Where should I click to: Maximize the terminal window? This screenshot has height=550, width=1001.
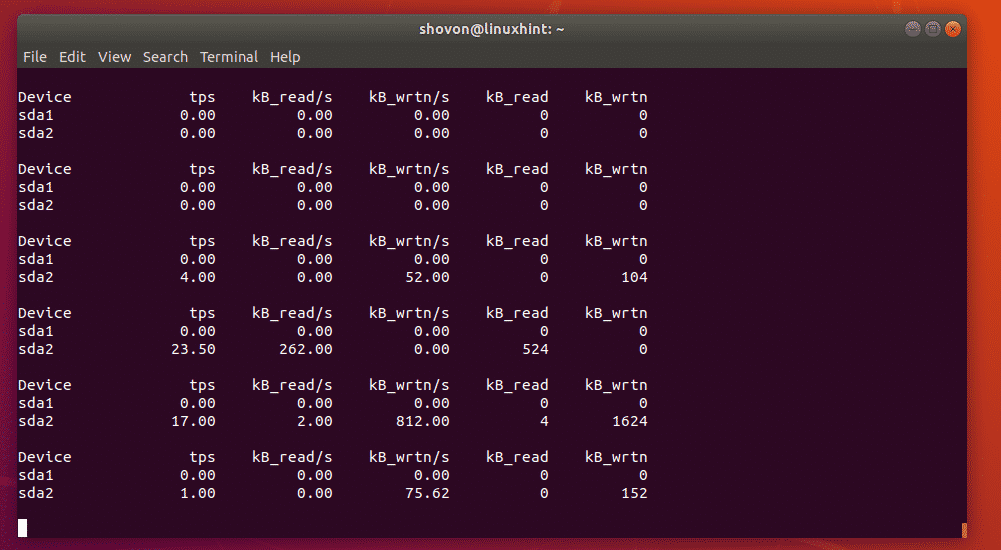pos(933,29)
